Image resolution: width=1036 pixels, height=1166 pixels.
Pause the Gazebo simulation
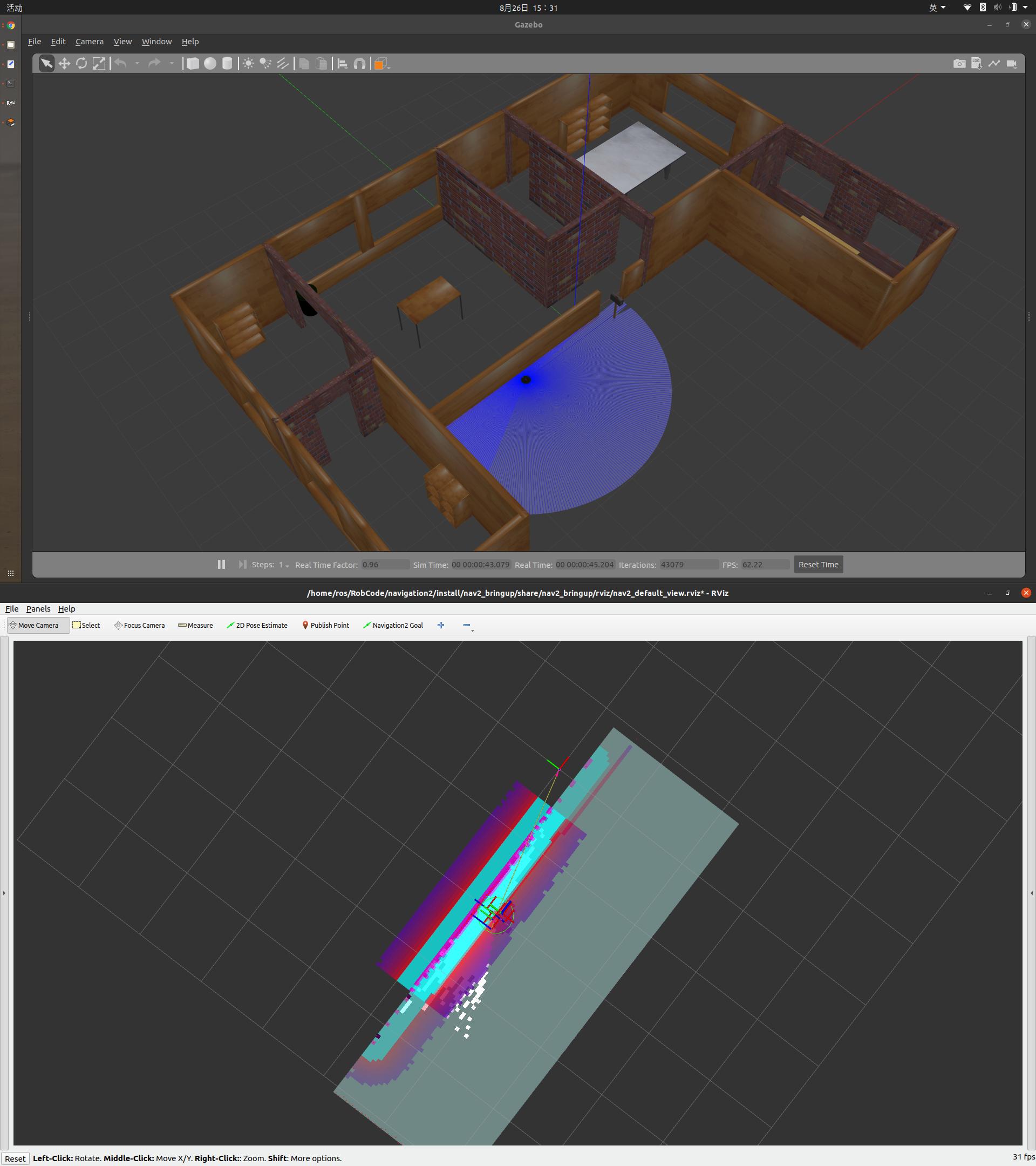click(x=221, y=564)
